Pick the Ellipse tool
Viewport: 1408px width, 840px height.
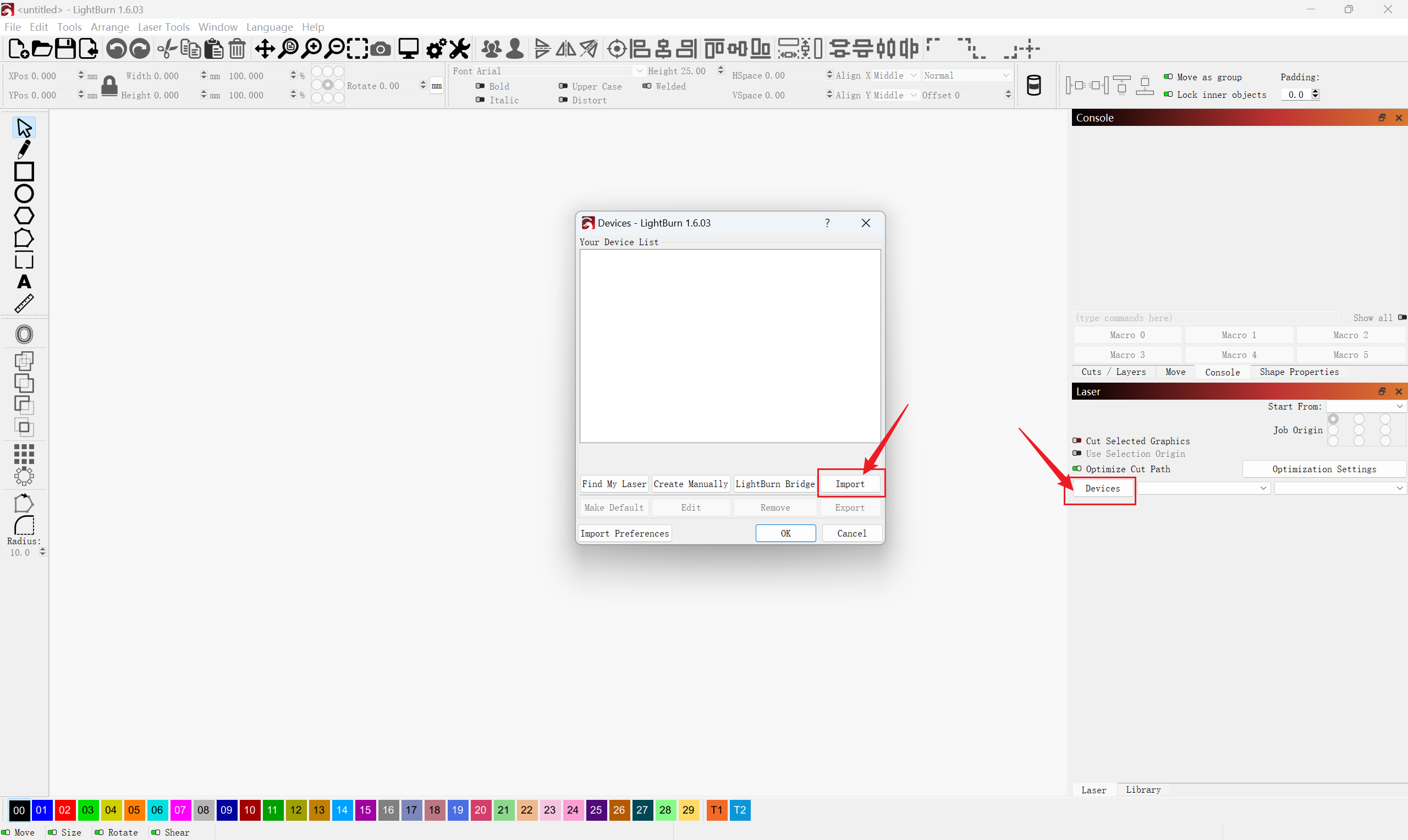click(24, 194)
